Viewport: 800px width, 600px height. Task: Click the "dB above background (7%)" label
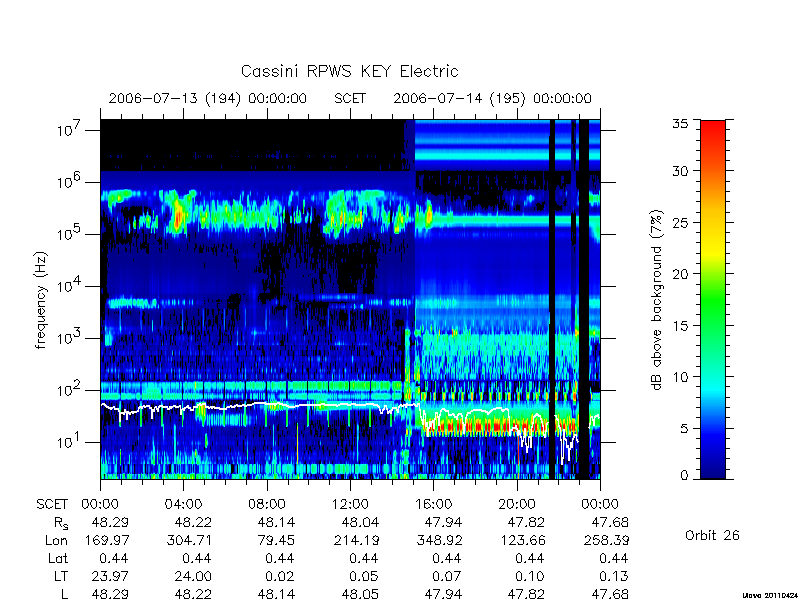(657, 300)
